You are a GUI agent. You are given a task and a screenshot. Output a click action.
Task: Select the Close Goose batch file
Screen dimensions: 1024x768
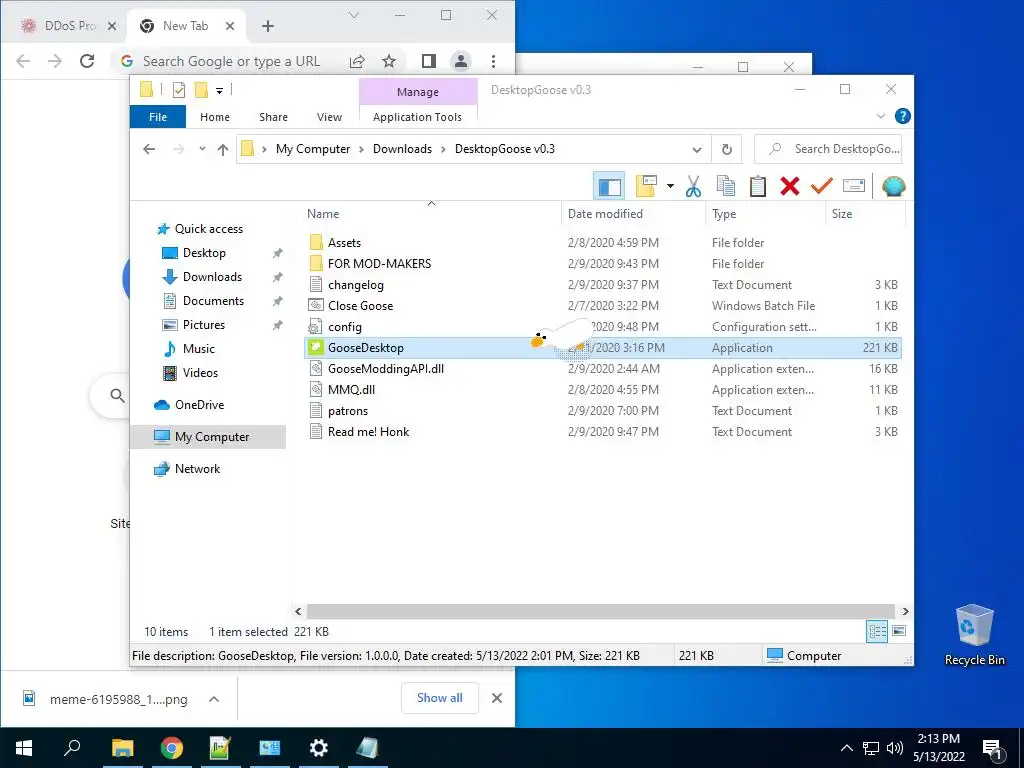point(360,306)
